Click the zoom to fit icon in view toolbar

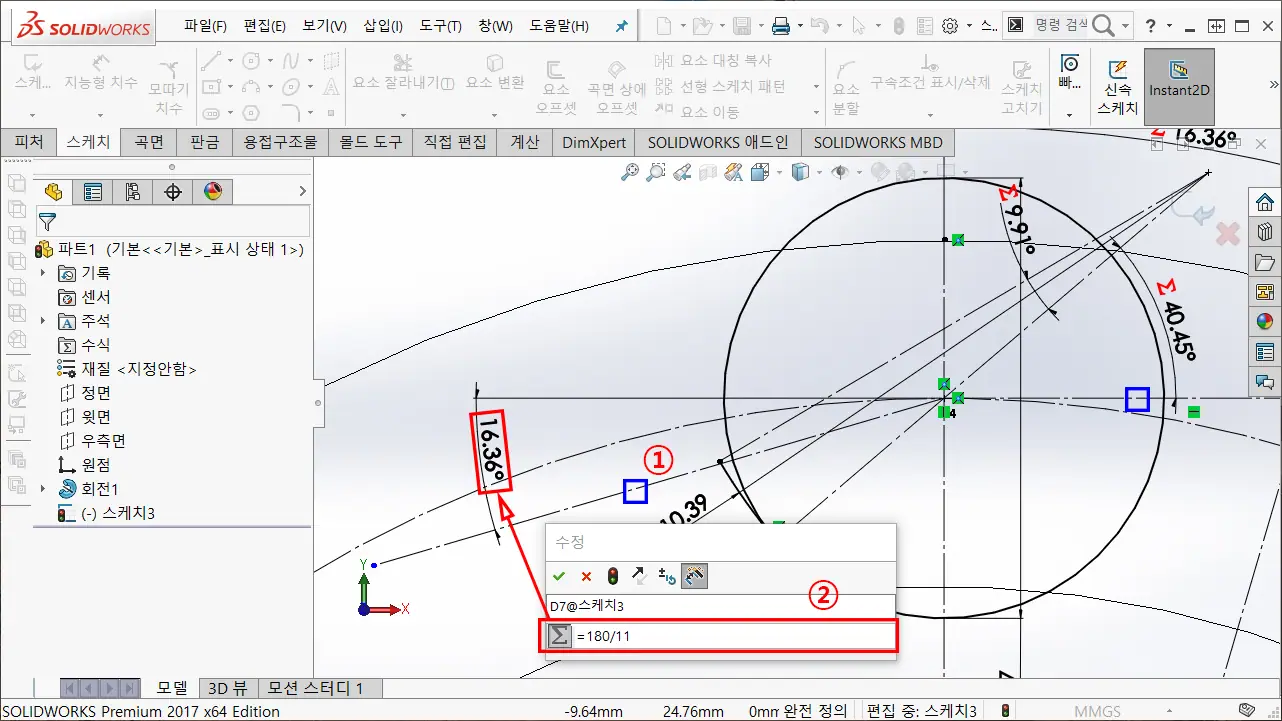pos(630,173)
